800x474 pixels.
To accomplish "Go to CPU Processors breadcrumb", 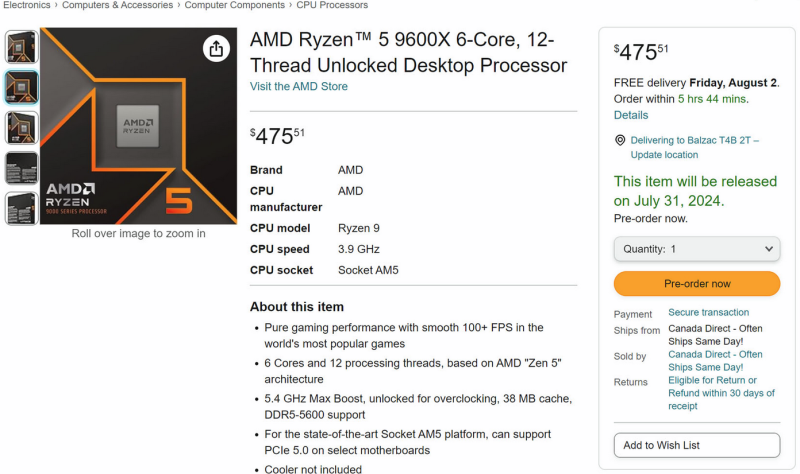I will coord(332,5).
